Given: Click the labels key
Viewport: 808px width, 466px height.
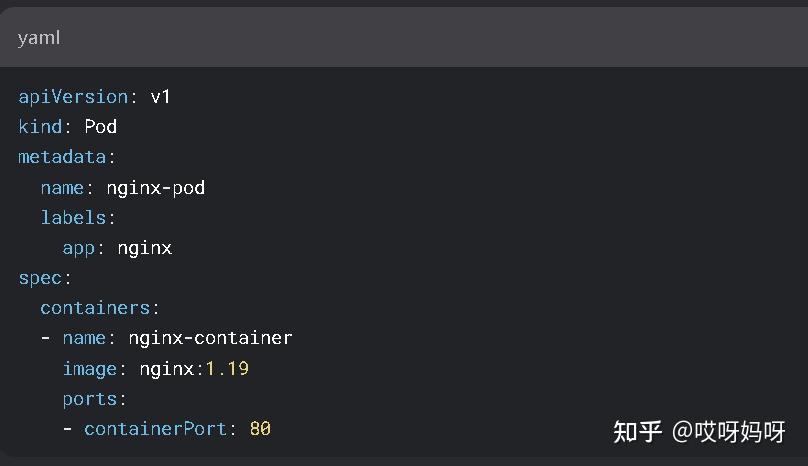Looking at the screenshot, I should point(73,218).
